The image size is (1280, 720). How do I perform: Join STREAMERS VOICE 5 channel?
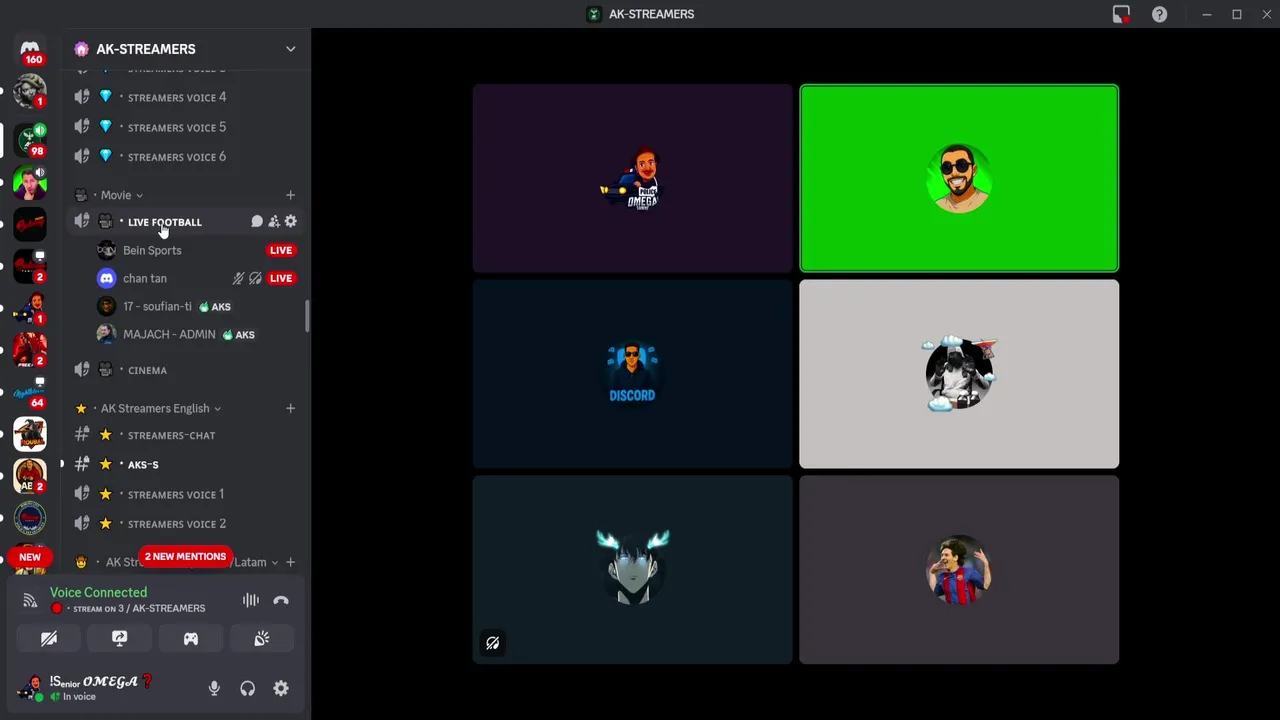point(184,127)
